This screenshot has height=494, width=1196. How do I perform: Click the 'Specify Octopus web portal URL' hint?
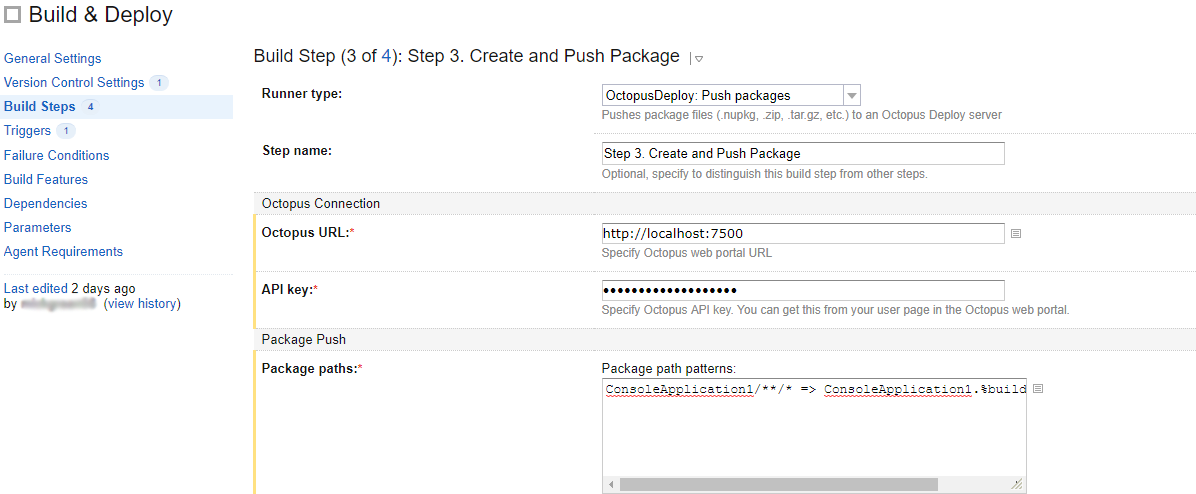(686, 253)
